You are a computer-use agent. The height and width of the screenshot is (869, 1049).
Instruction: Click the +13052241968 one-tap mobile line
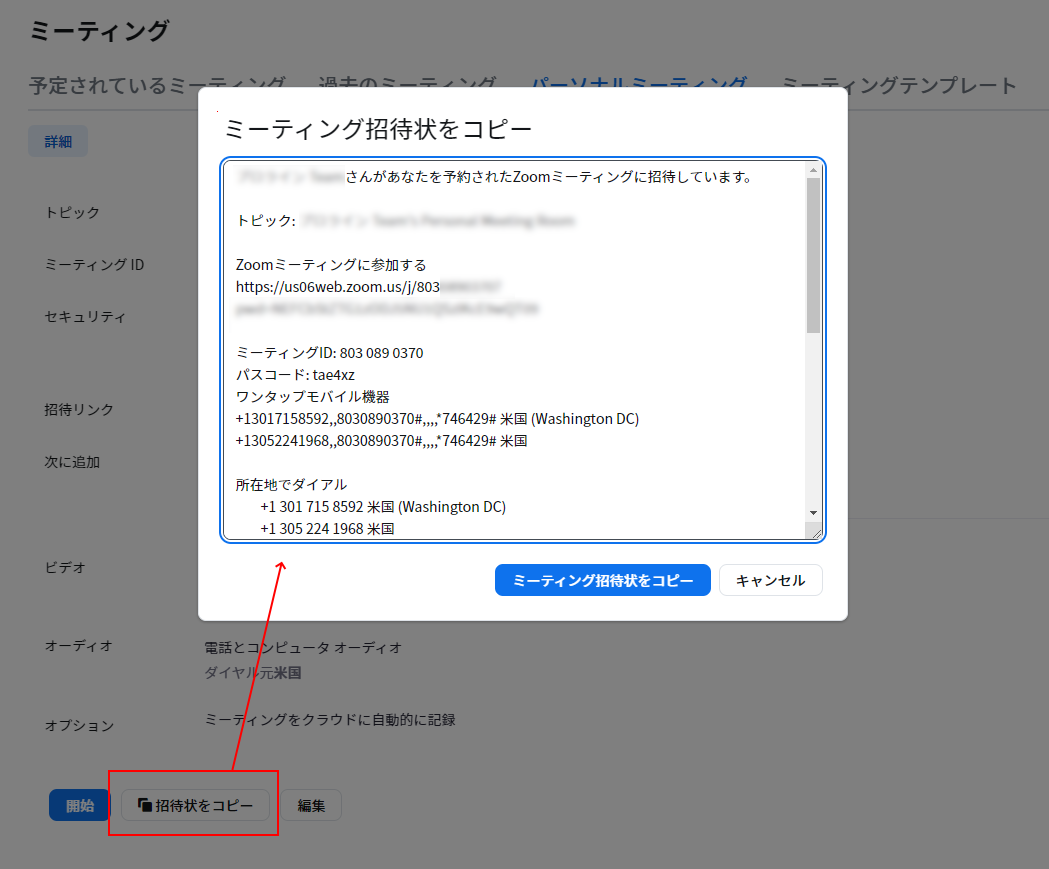pos(380,441)
